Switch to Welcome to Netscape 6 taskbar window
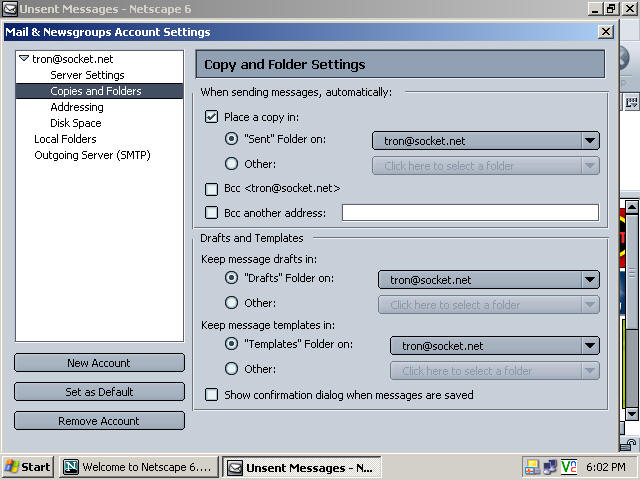The height and width of the screenshot is (480, 640). click(139, 467)
